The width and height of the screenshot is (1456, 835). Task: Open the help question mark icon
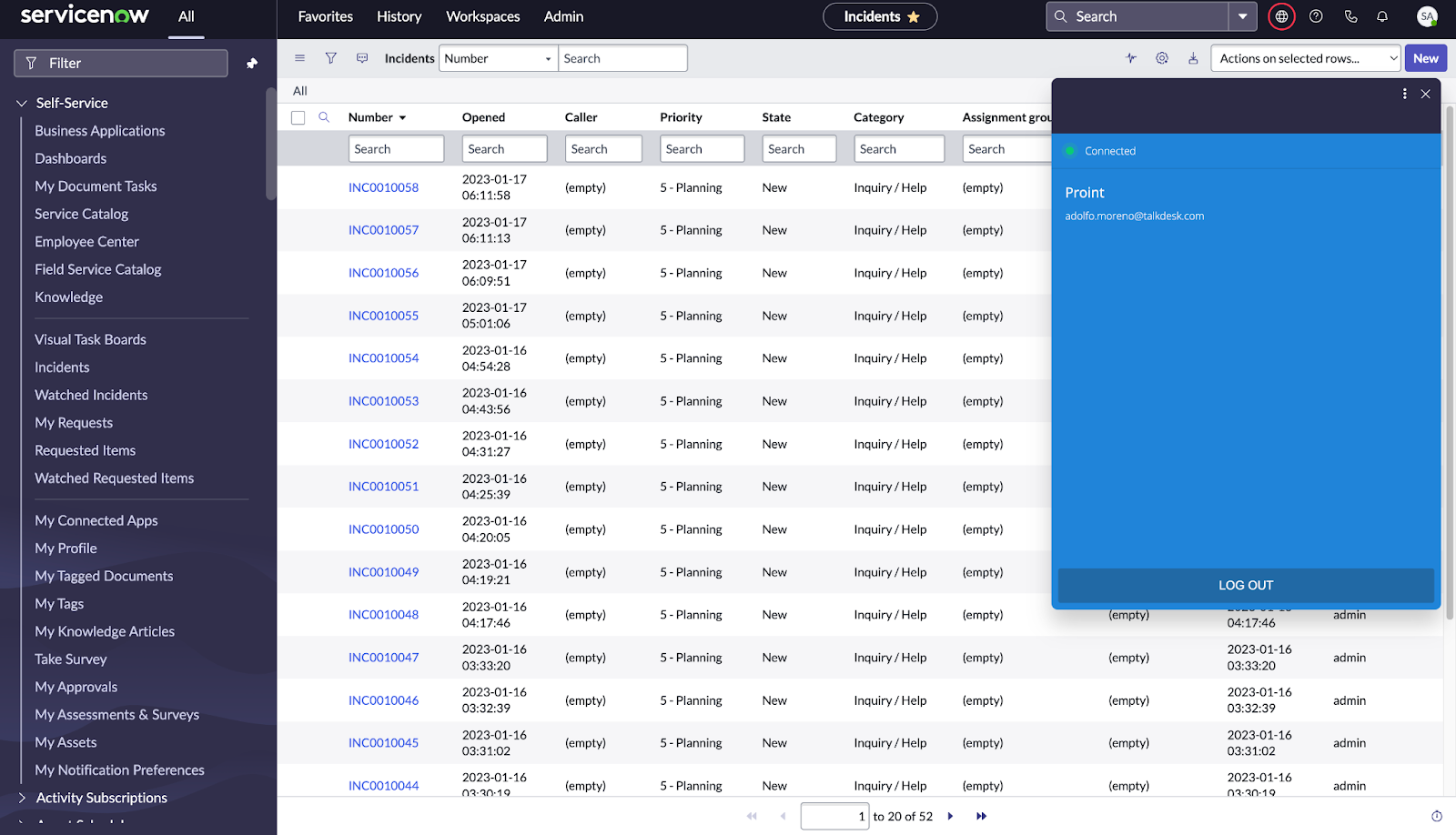(x=1315, y=16)
